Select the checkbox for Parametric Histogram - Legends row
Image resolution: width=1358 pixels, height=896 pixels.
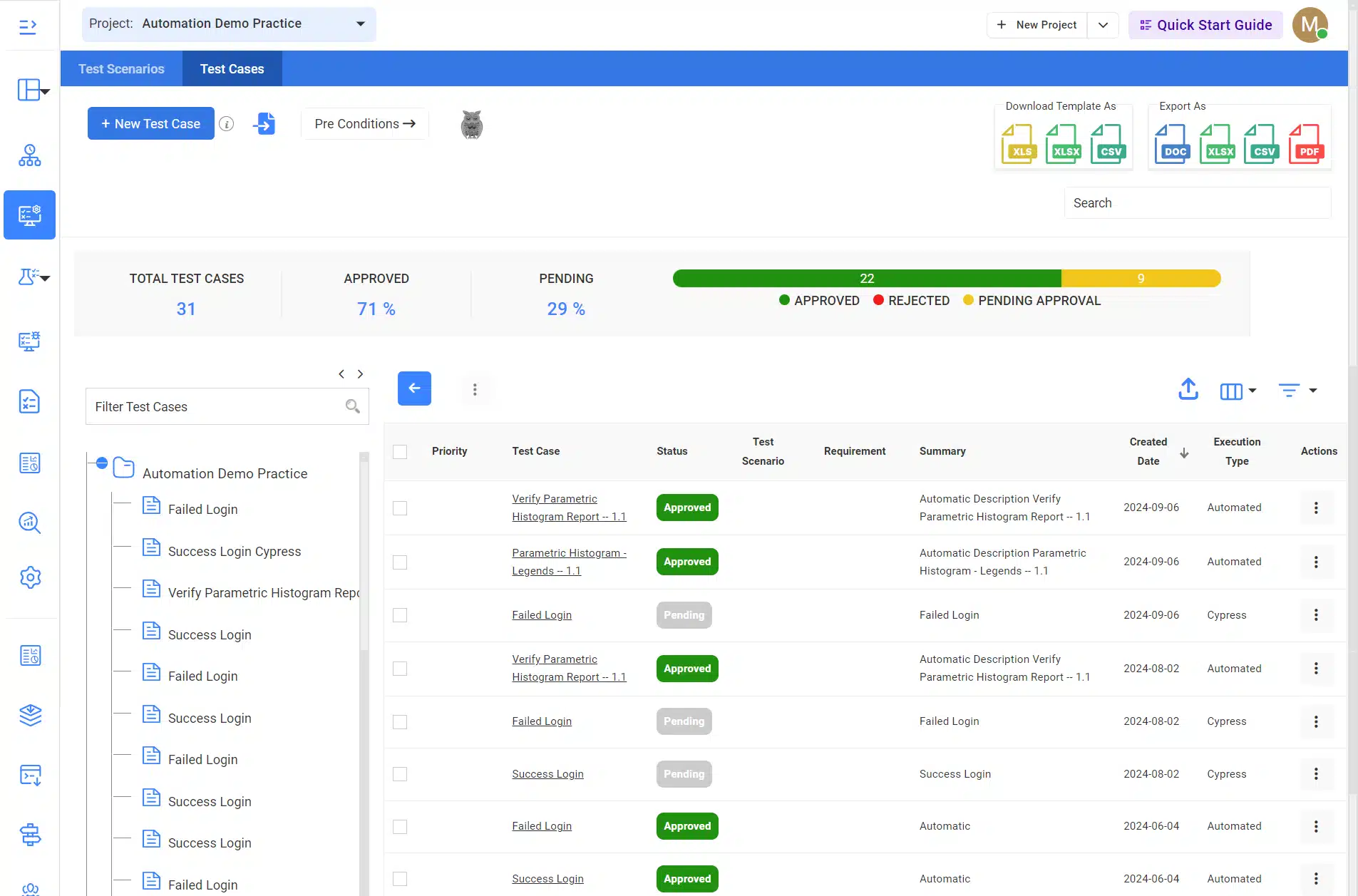(x=400, y=562)
